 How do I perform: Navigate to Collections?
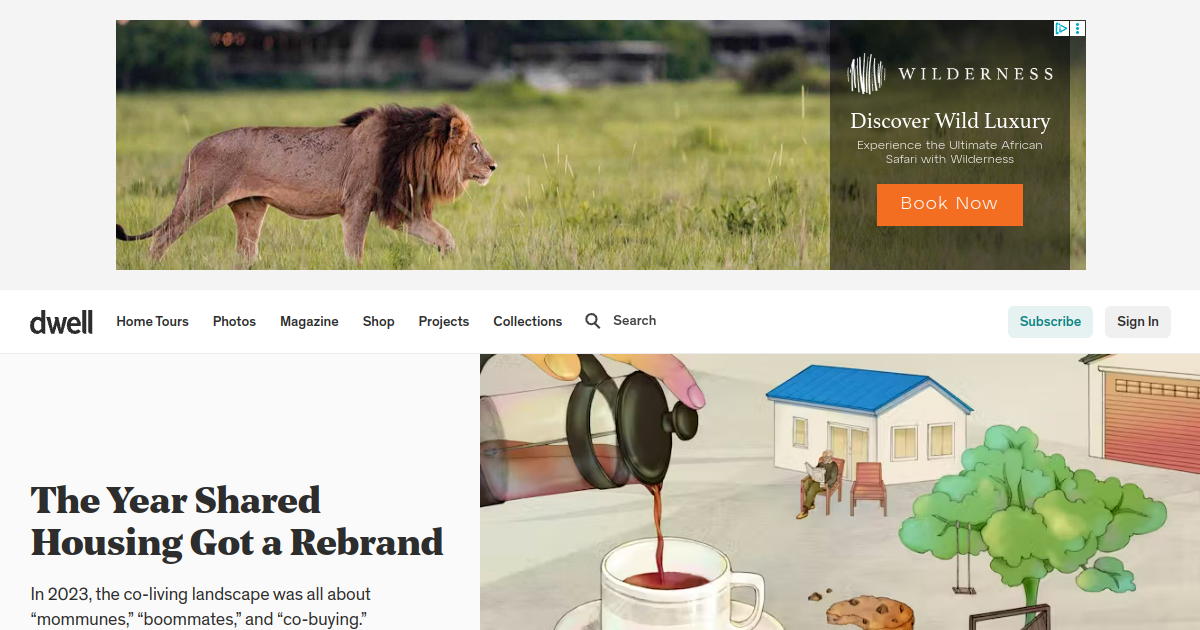(527, 321)
